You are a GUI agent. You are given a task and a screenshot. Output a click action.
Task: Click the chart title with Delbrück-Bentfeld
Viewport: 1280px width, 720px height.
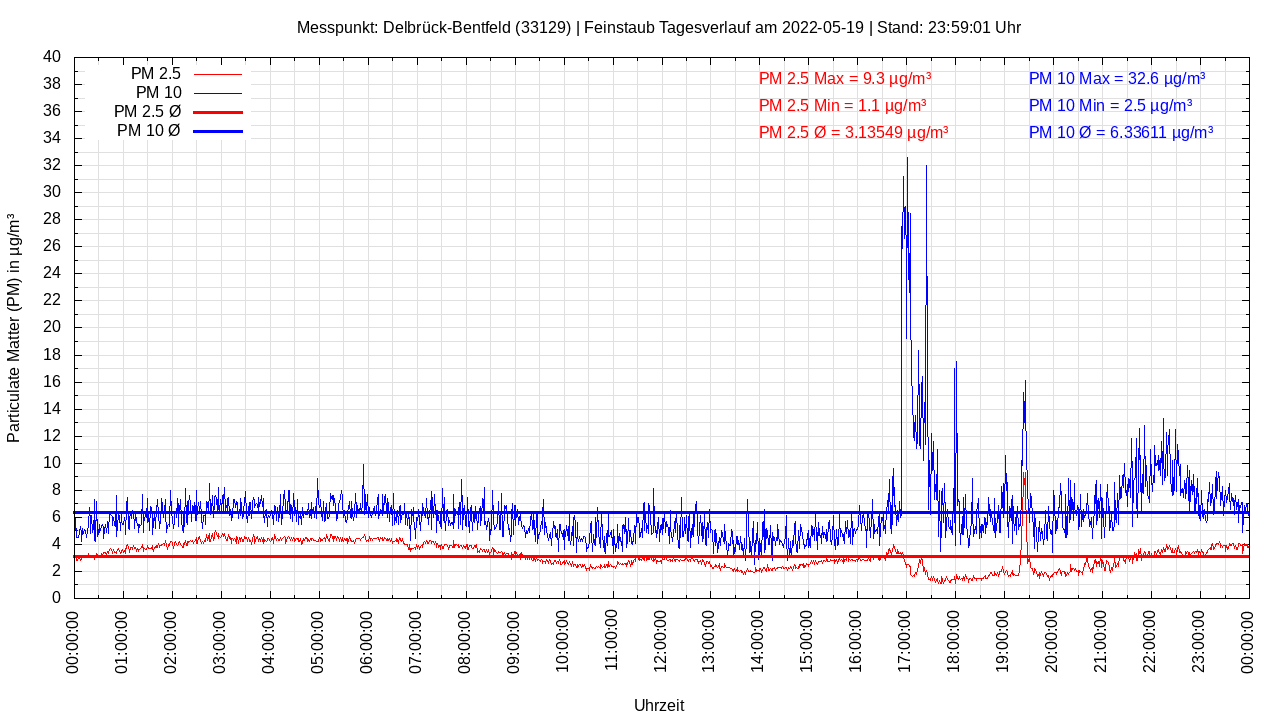pos(658,27)
